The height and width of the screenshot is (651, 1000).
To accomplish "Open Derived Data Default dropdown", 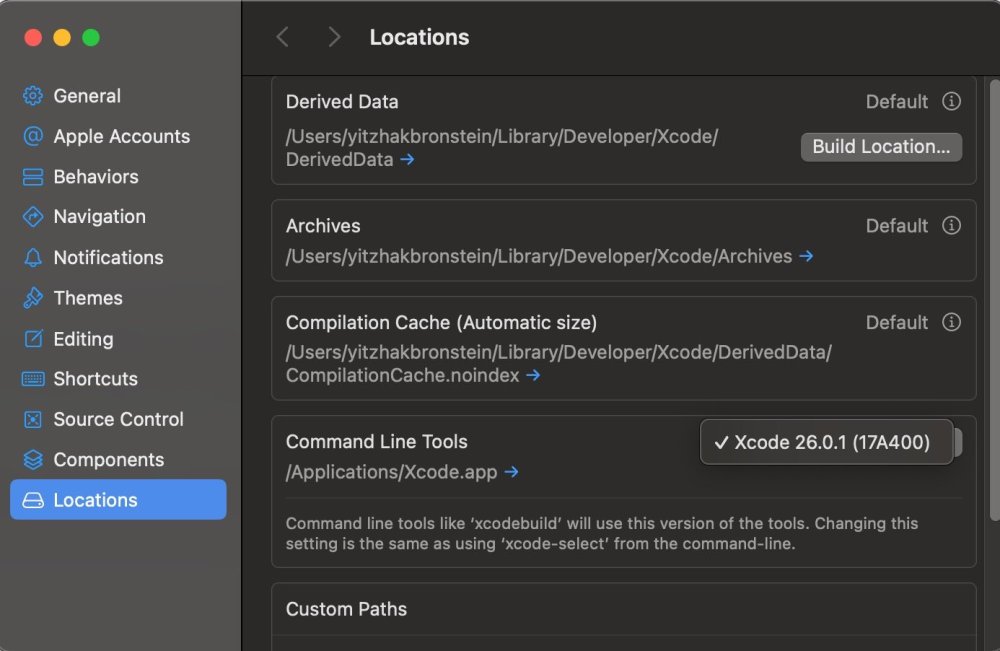I will coord(896,101).
